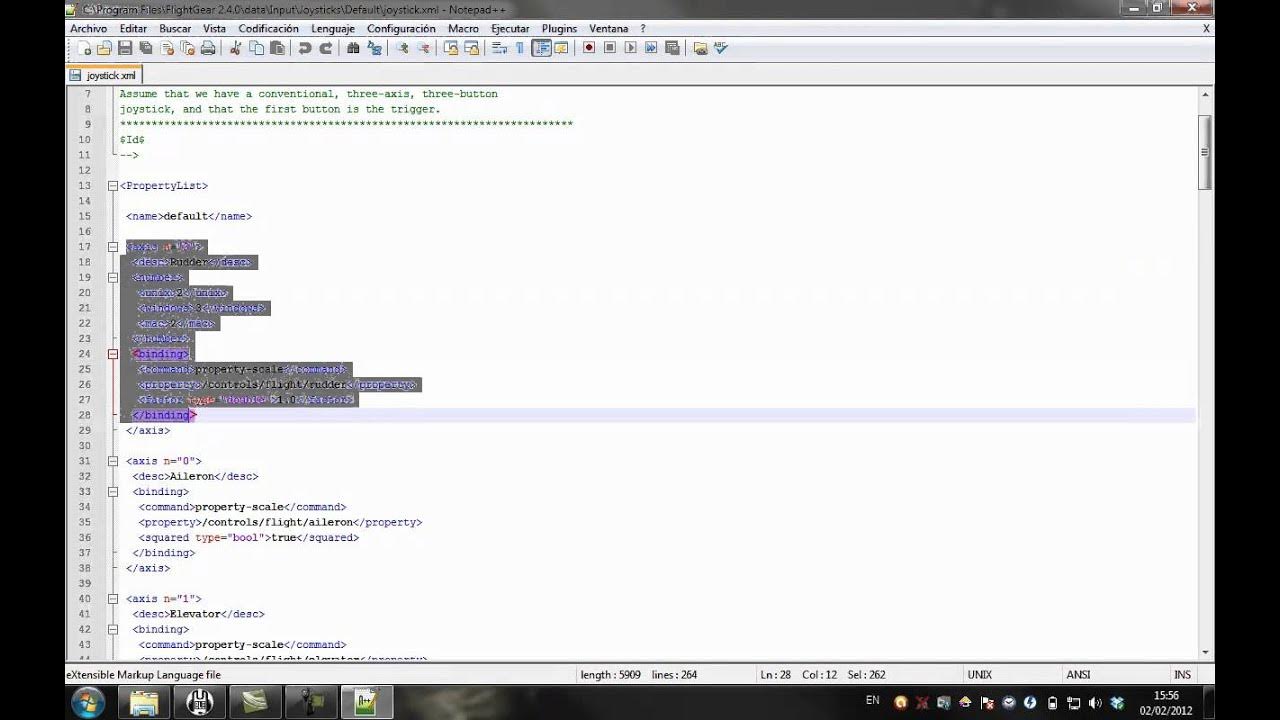This screenshot has height=720, width=1280.
Task: Toggle synchronized vertical scrolling
Action: click(452, 48)
